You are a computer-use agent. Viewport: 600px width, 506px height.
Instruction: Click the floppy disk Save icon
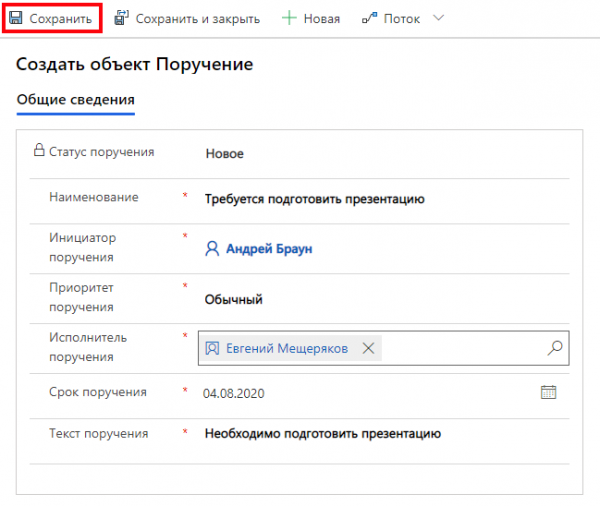coord(17,19)
